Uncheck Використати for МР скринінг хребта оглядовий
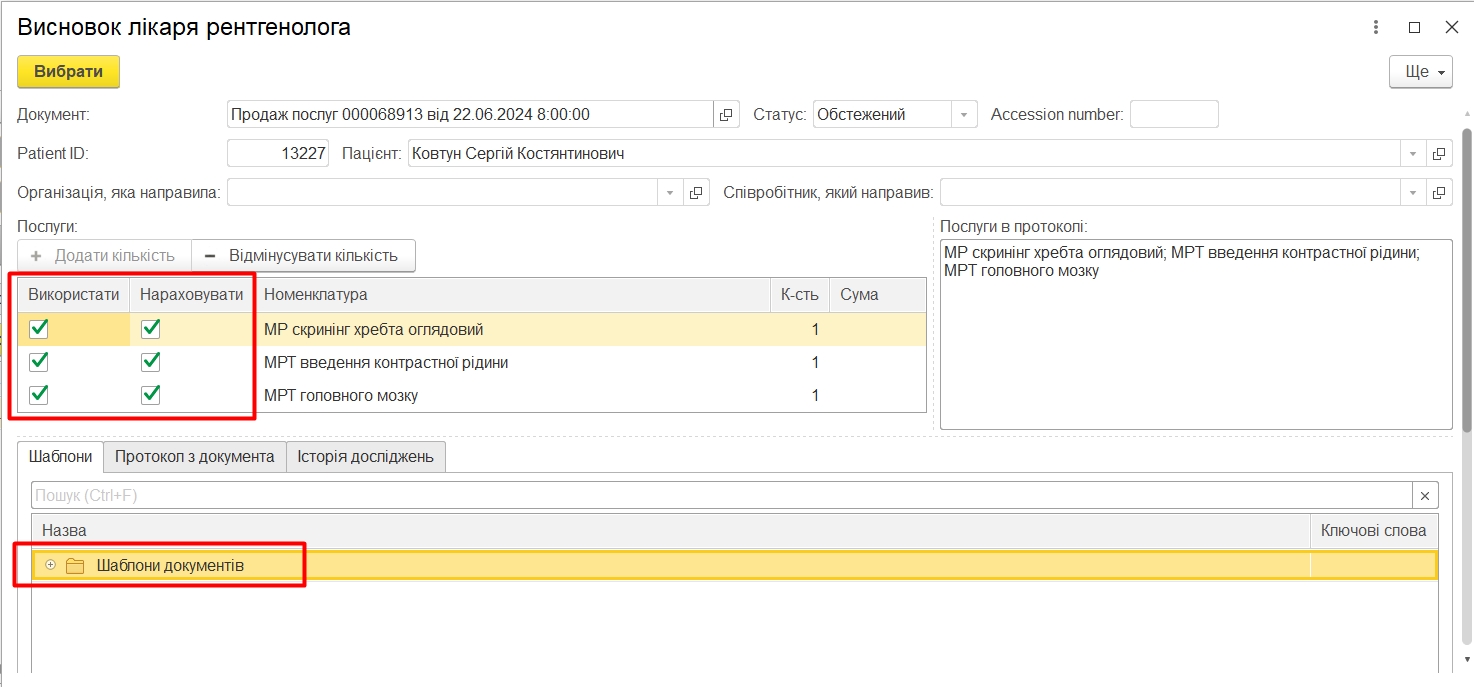Image resolution: width=1474 pixels, height=687 pixels. 39,329
